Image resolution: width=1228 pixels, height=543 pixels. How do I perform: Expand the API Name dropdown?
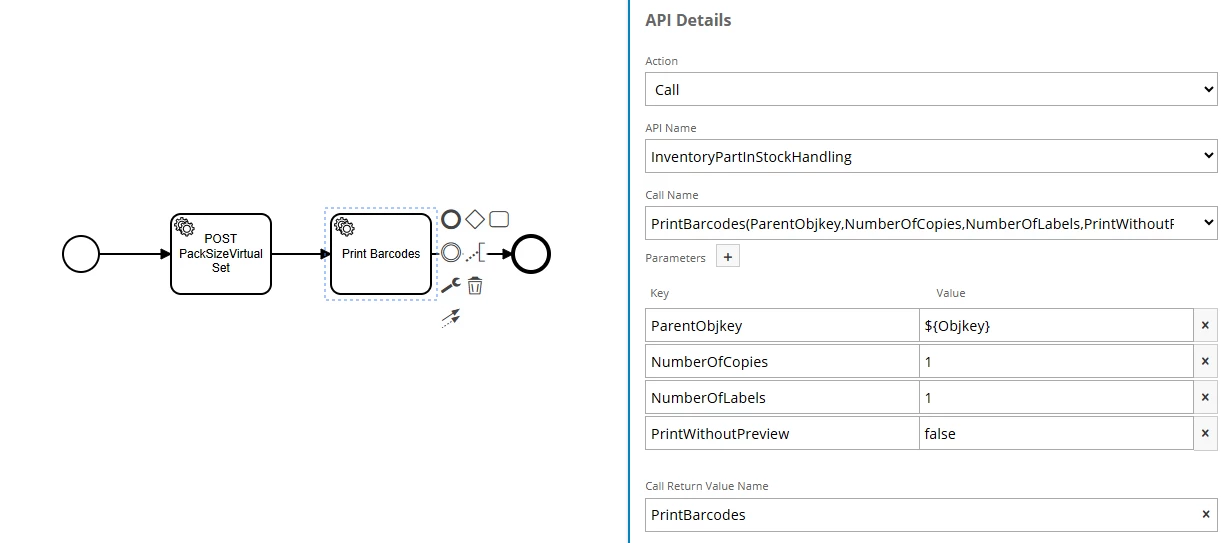[930, 156]
